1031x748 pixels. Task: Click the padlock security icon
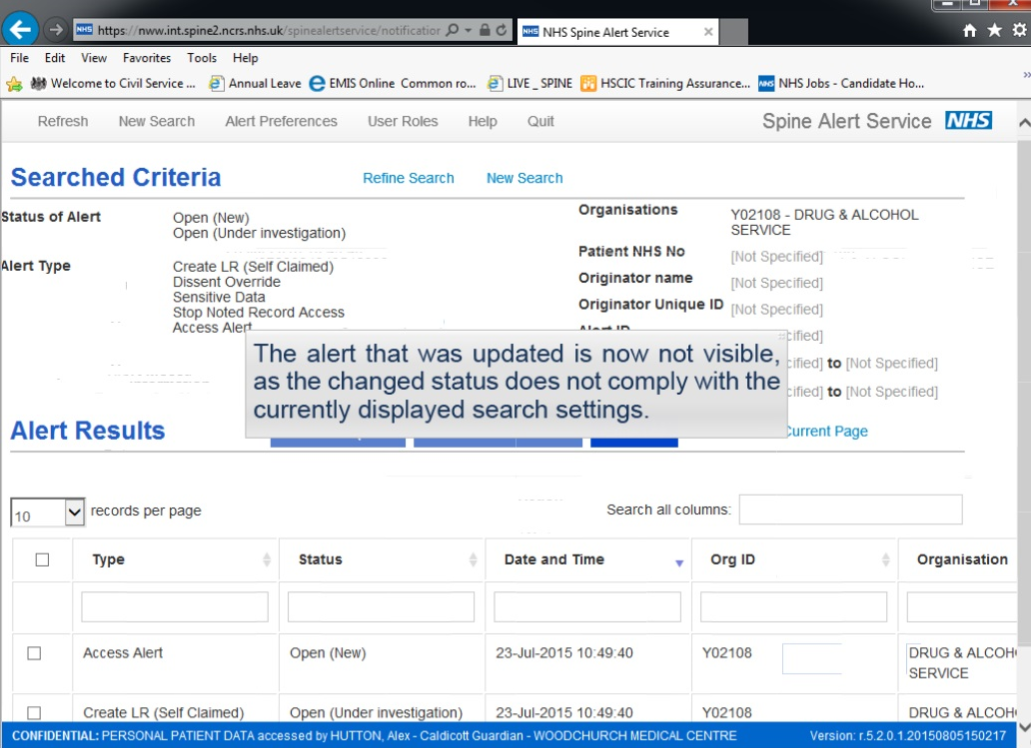[485, 30]
